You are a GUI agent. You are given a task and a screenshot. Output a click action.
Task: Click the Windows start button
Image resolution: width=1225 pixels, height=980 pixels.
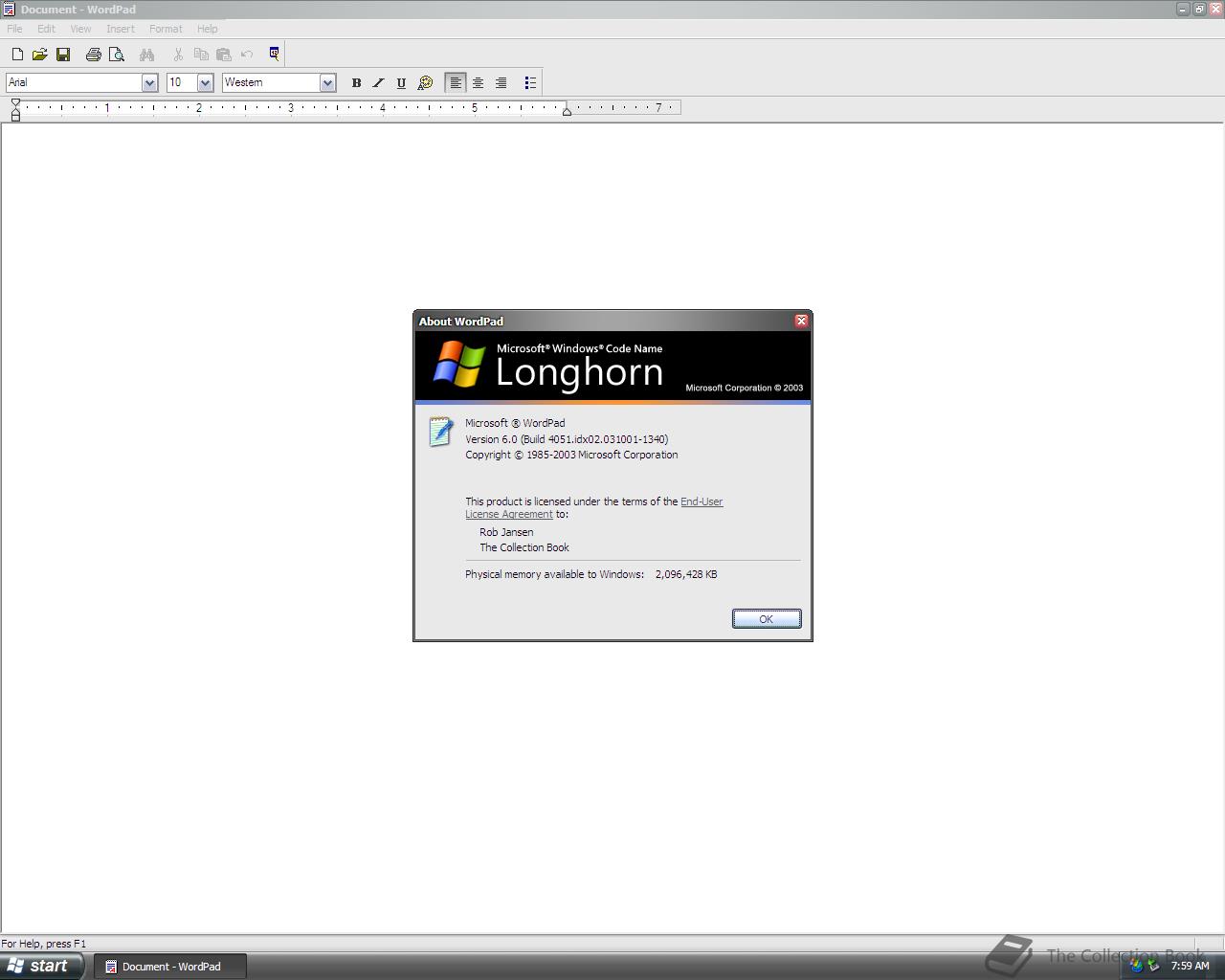41,966
